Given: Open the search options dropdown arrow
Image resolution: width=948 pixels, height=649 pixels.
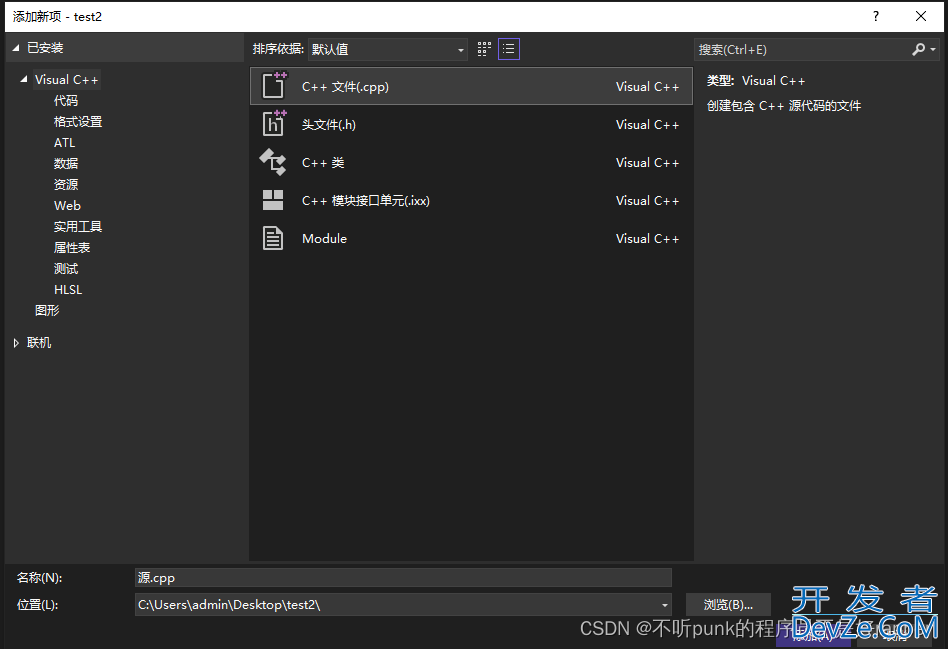Looking at the screenshot, I should tap(933, 50).
